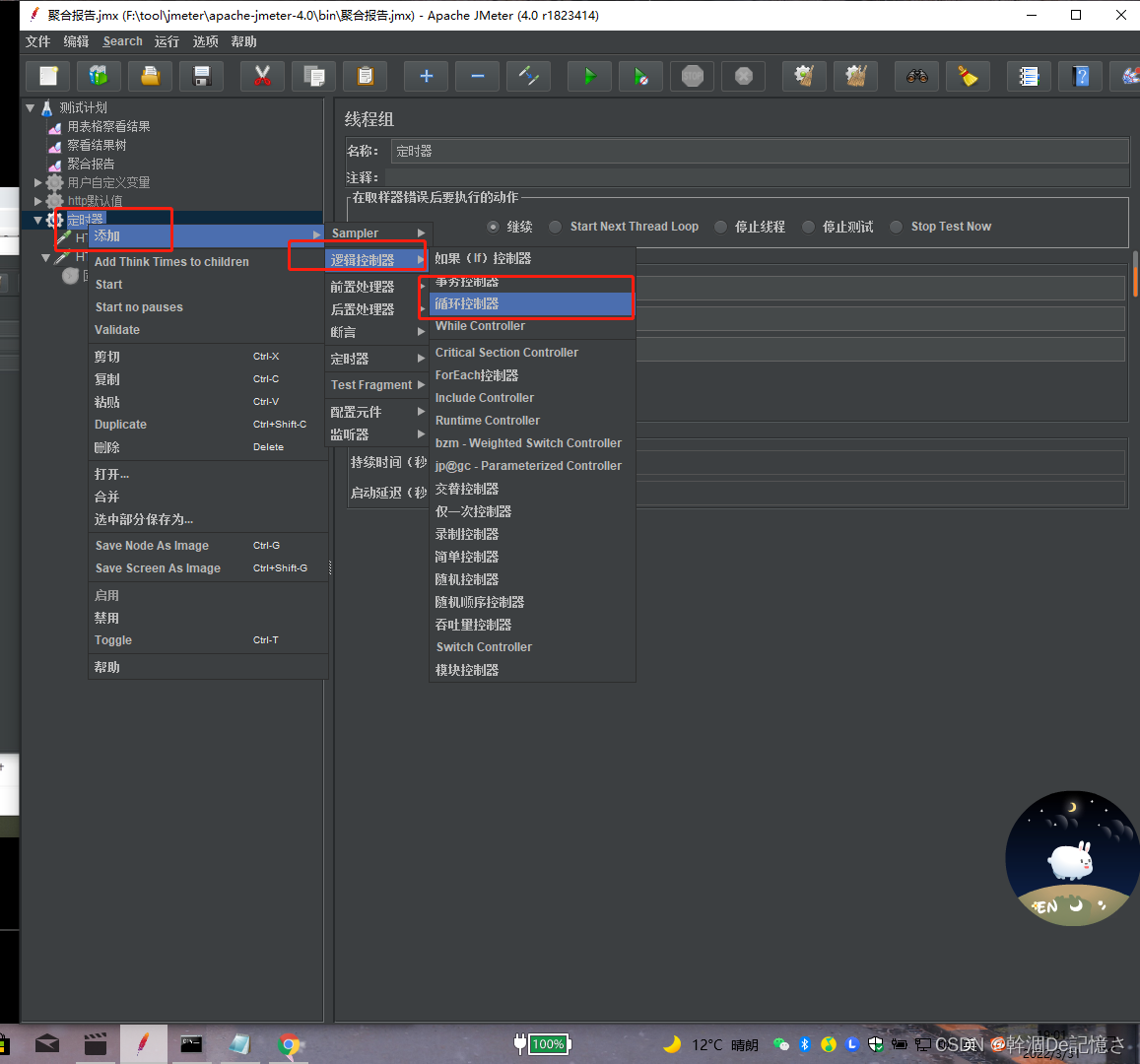
Task: Click the Toggle enable/disable icon
Action: (x=528, y=76)
